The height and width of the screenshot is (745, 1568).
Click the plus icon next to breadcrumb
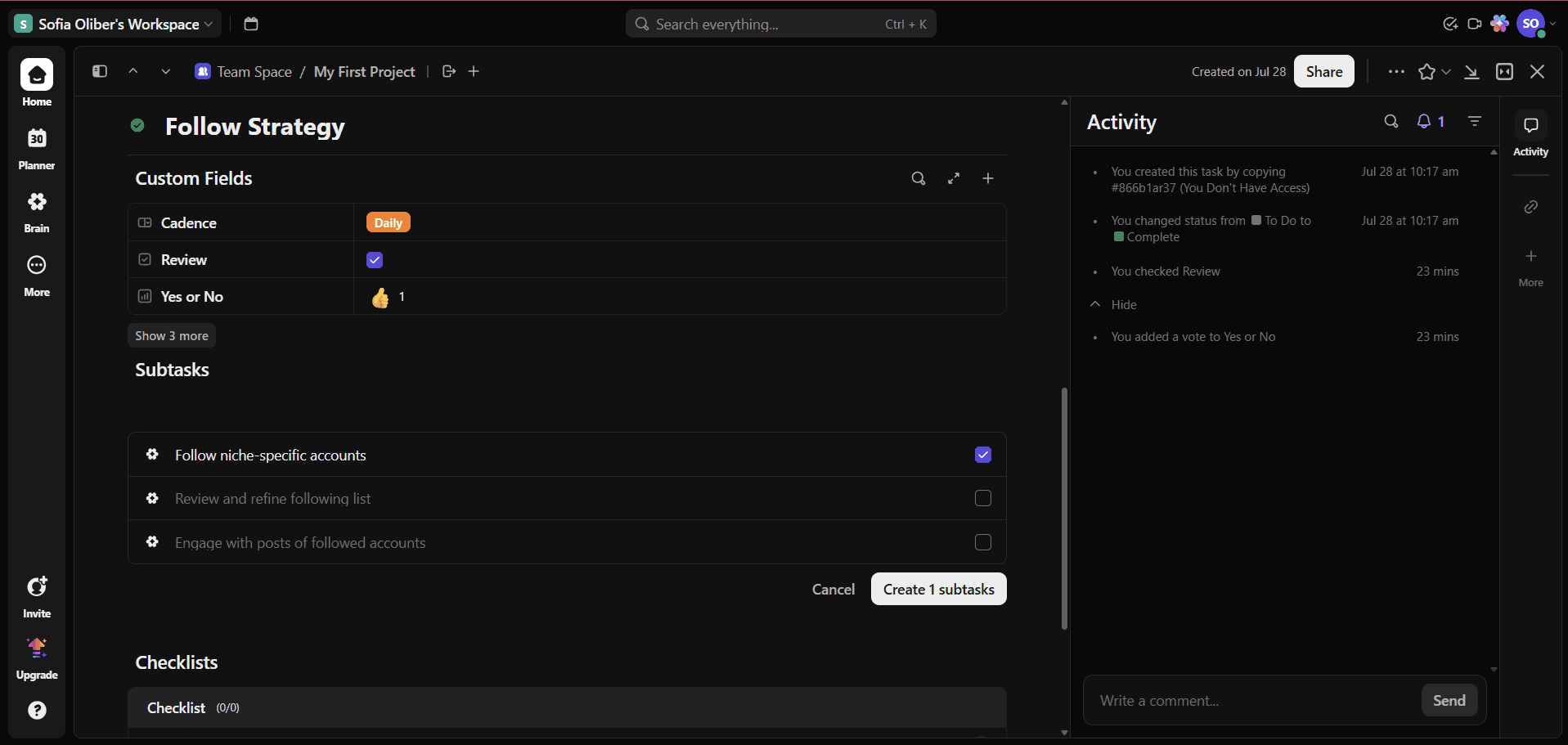474,71
